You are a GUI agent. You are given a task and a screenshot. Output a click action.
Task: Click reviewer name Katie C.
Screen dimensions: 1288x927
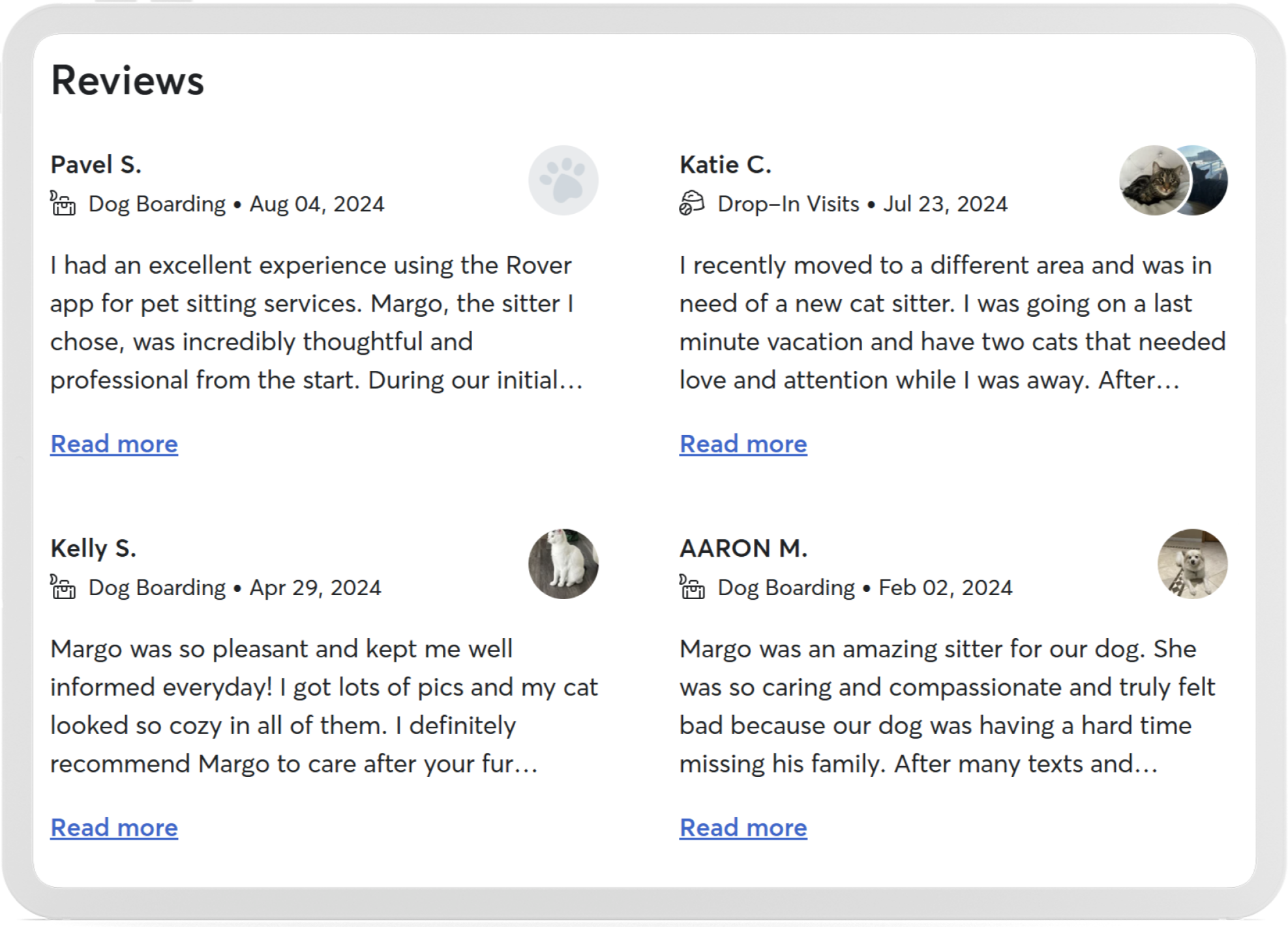click(x=725, y=165)
